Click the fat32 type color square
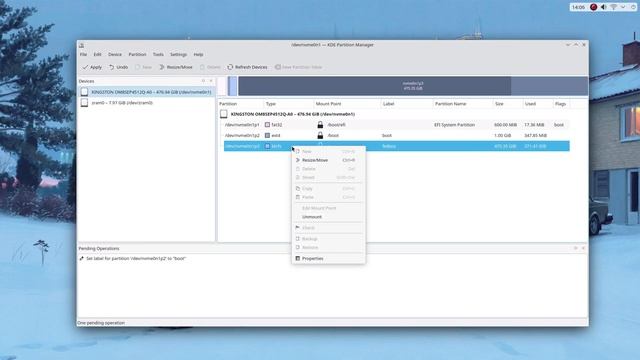This screenshot has height=360, width=640. point(267,125)
